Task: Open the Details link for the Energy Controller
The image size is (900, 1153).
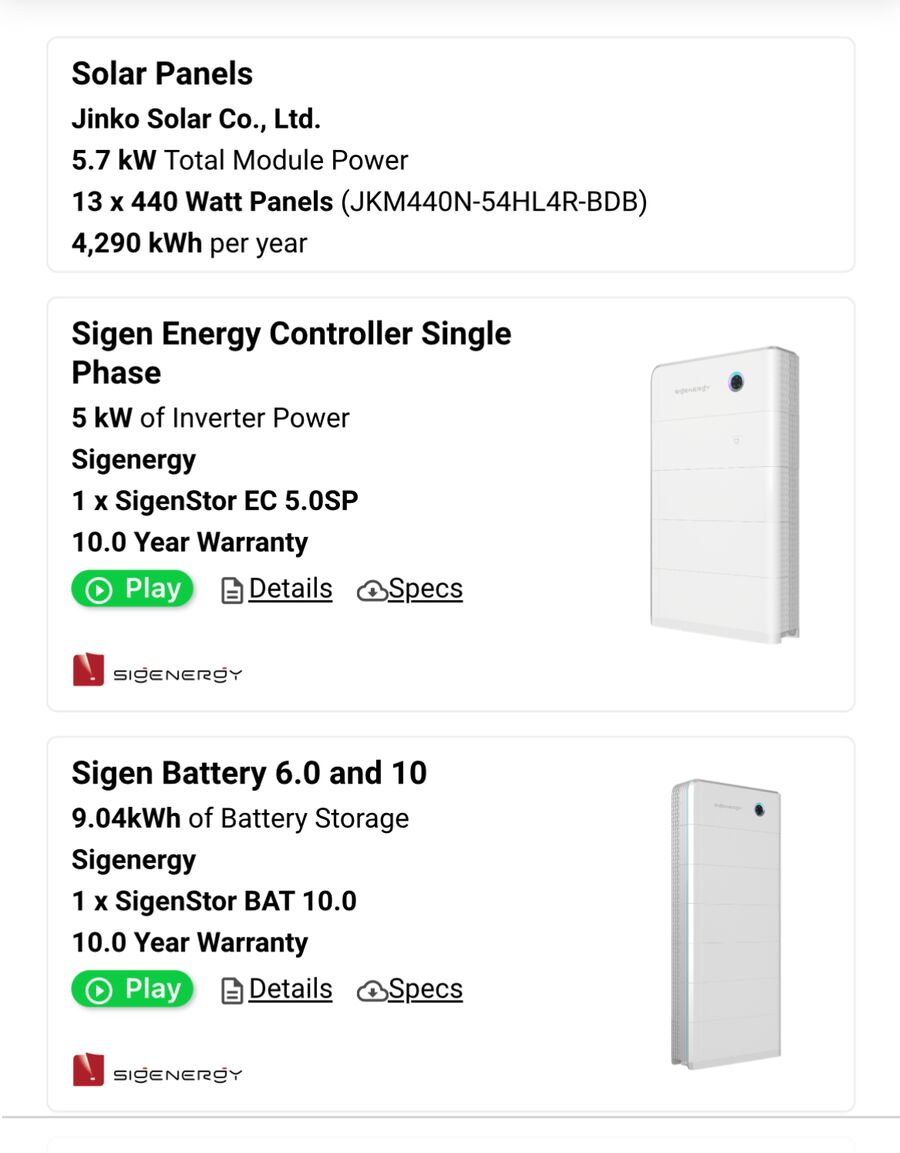Action: click(290, 589)
